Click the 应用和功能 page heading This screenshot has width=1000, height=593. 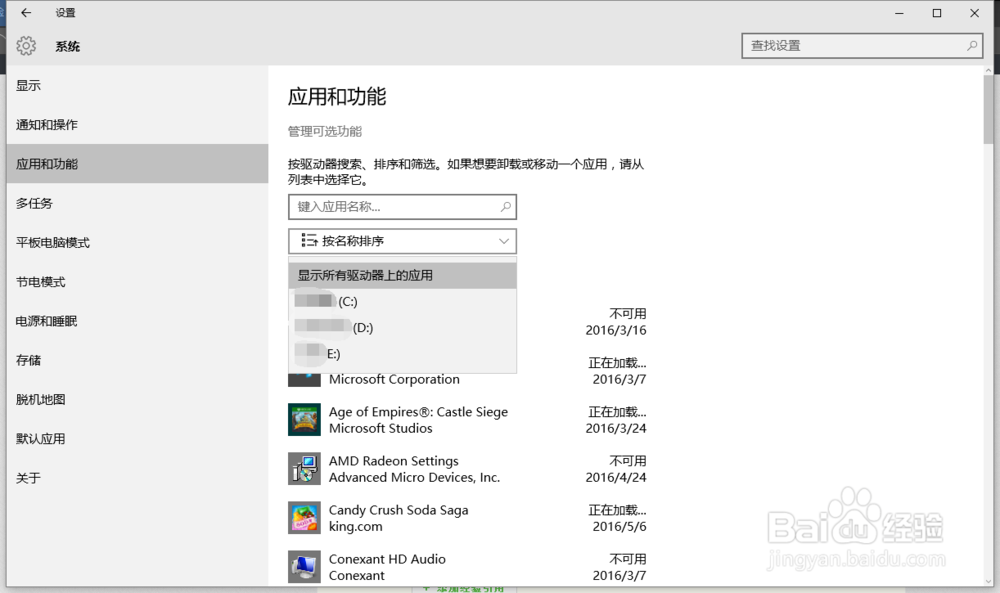(x=337, y=96)
